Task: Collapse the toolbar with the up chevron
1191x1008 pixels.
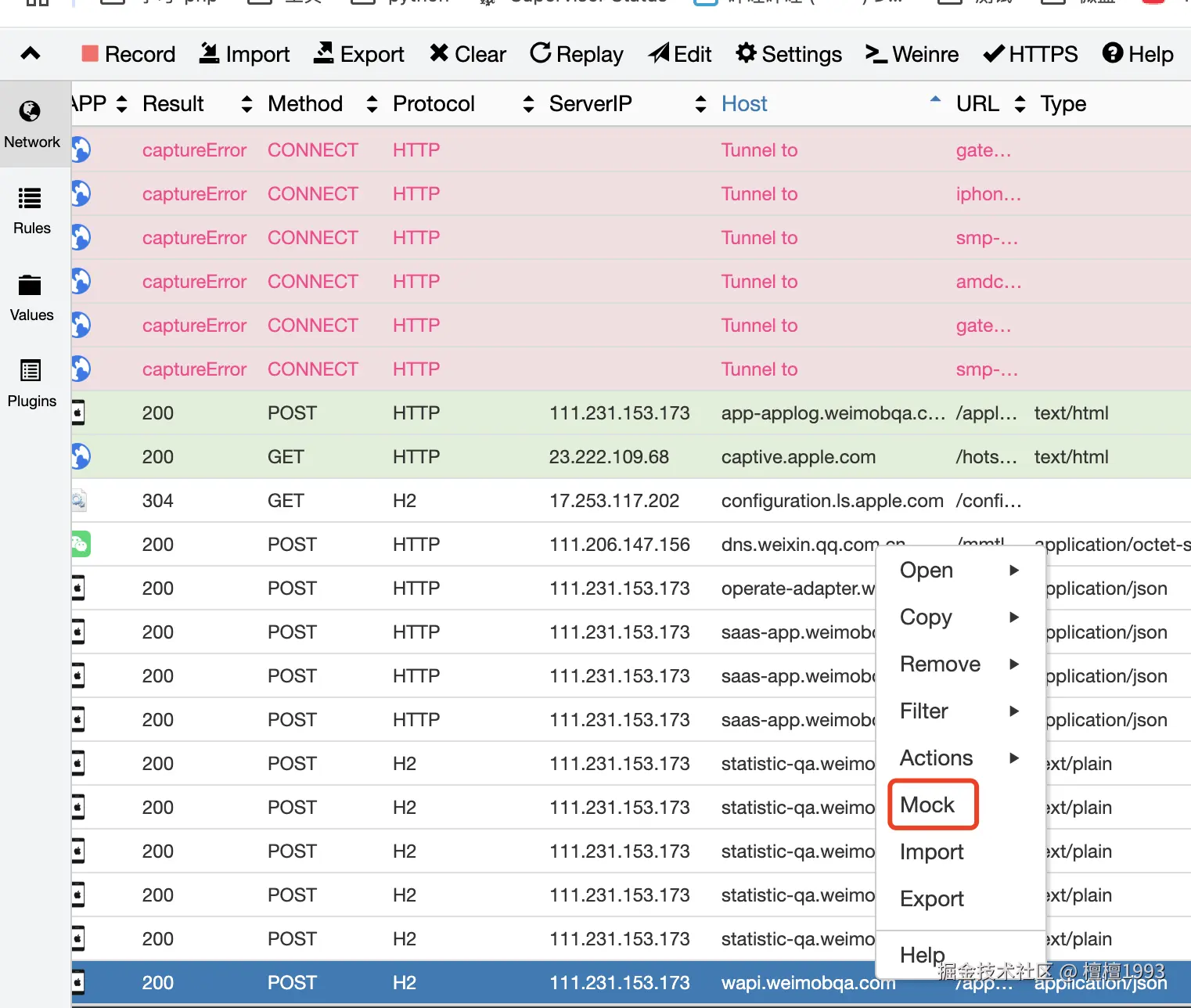Action: [31, 53]
